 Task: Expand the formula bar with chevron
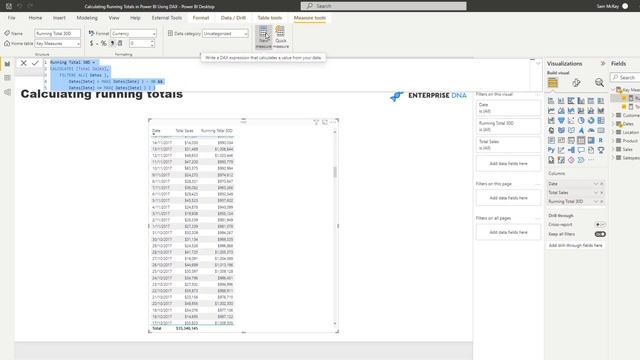click(538, 63)
